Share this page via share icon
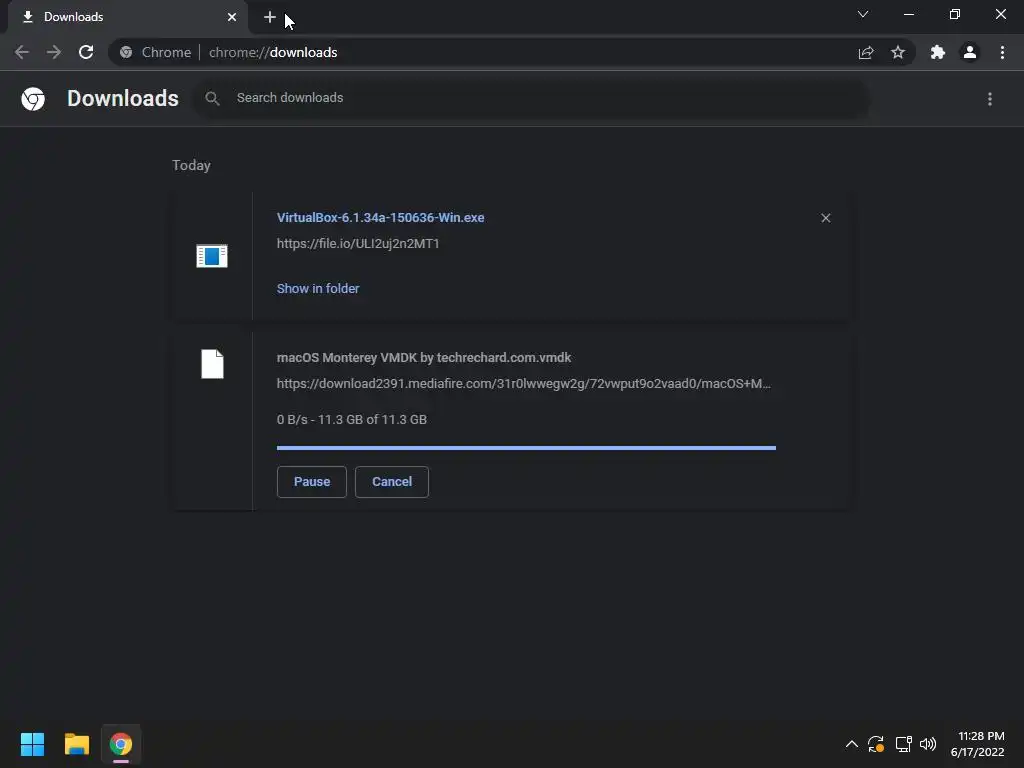1024x768 pixels. pyautogui.click(x=866, y=52)
